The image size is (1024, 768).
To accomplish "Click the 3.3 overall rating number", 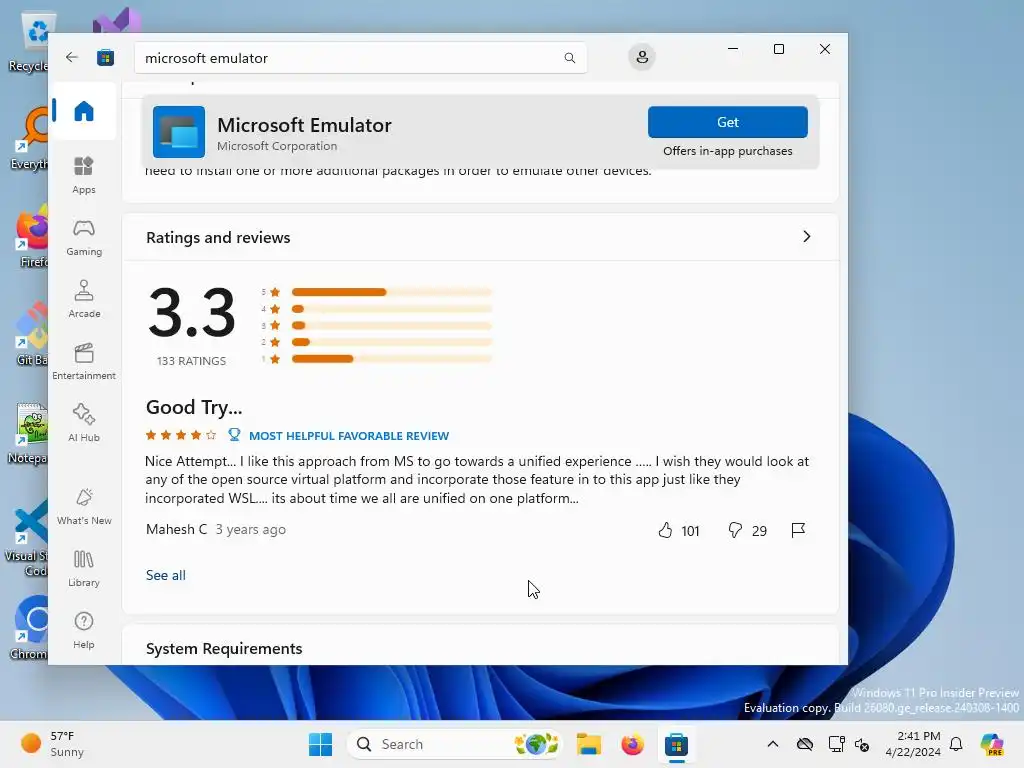I will [x=191, y=313].
